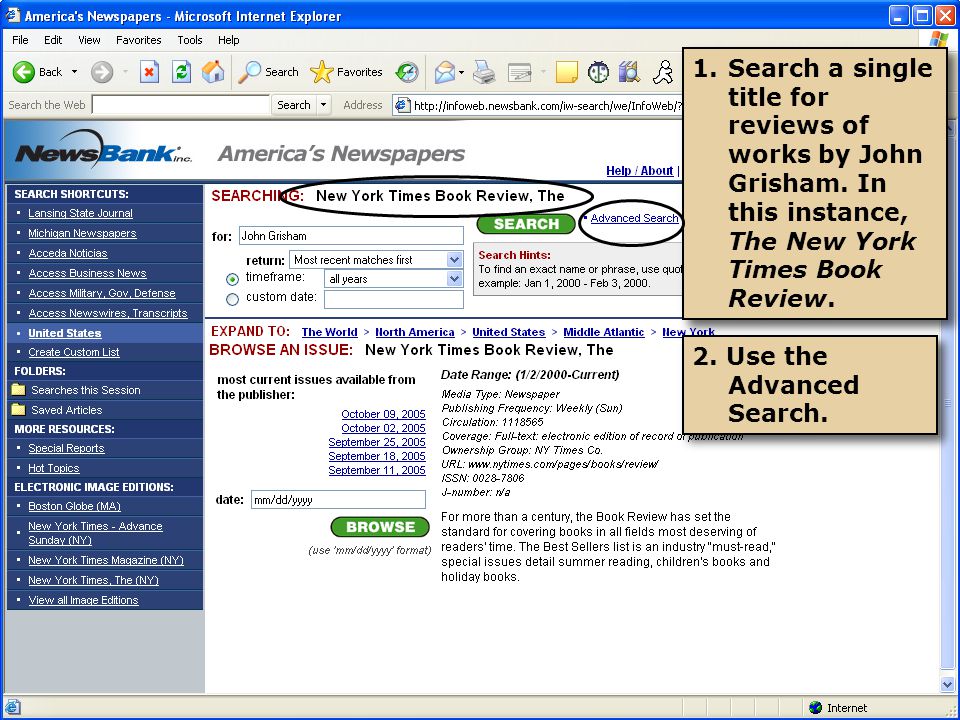Click United States sidebar shortcut
The image size is (960, 720).
64,333
